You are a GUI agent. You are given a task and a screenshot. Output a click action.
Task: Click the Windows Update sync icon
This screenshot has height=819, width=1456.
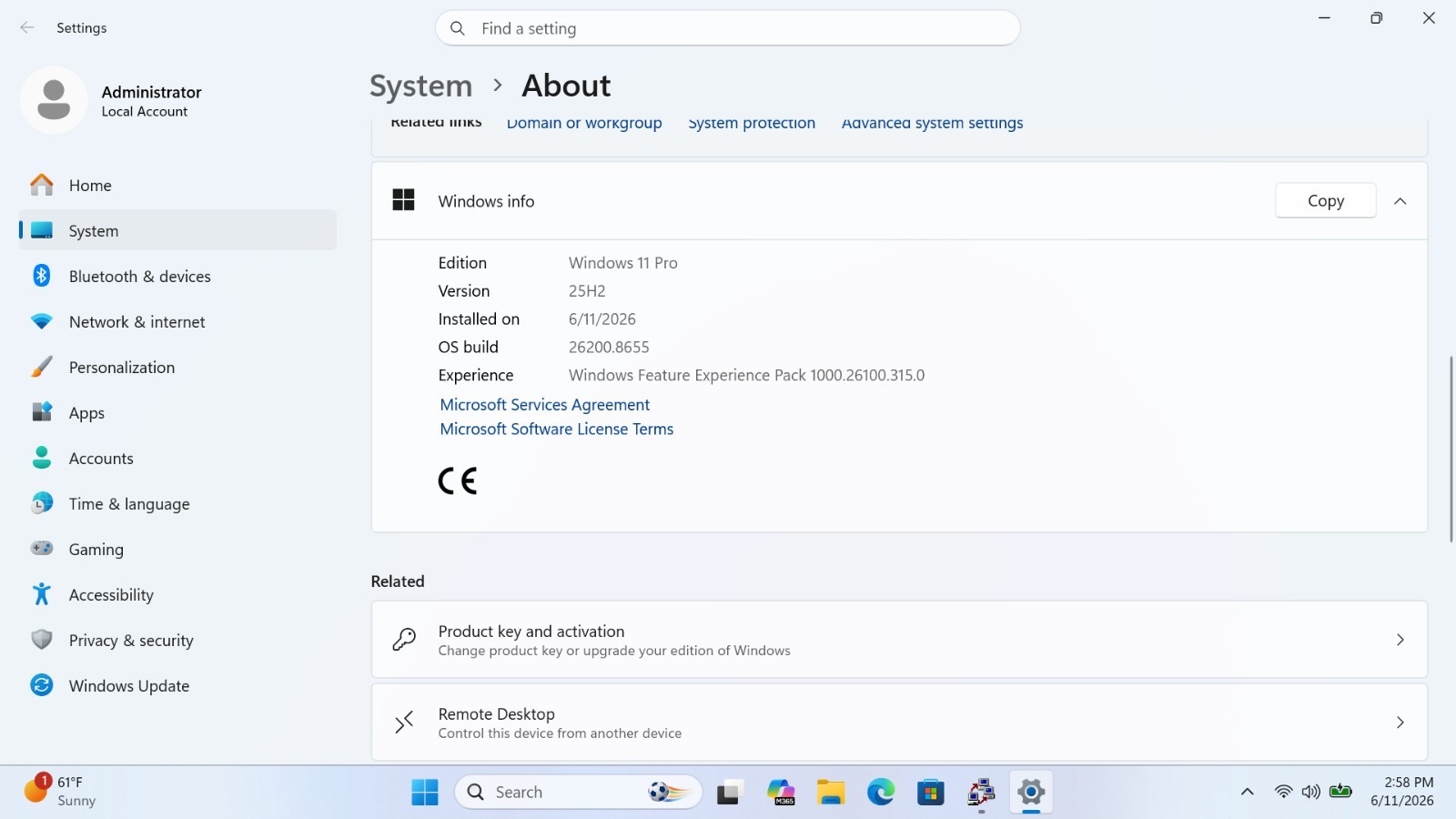(42, 685)
